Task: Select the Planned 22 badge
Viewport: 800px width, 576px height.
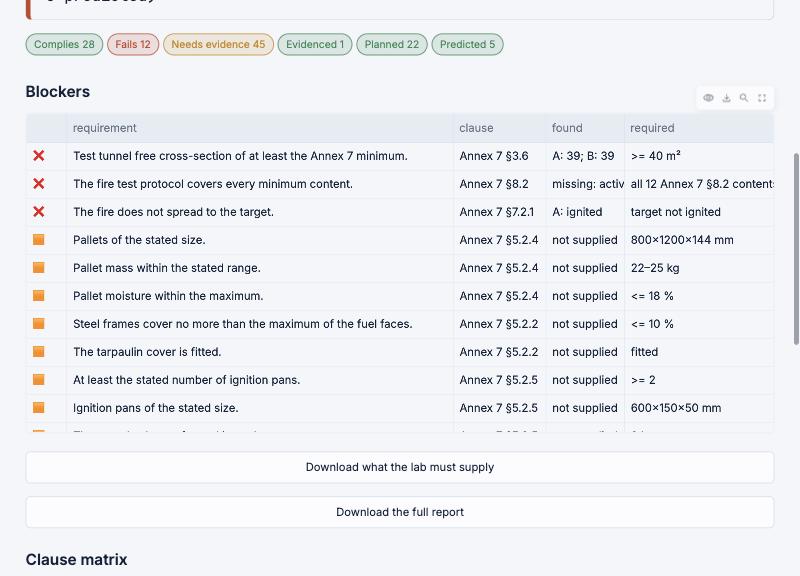Action: 392,44
